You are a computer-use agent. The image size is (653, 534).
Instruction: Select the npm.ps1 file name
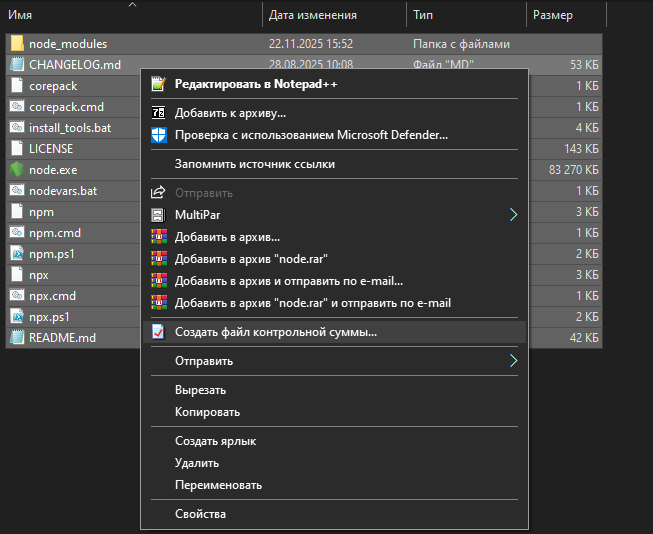tap(52, 254)
